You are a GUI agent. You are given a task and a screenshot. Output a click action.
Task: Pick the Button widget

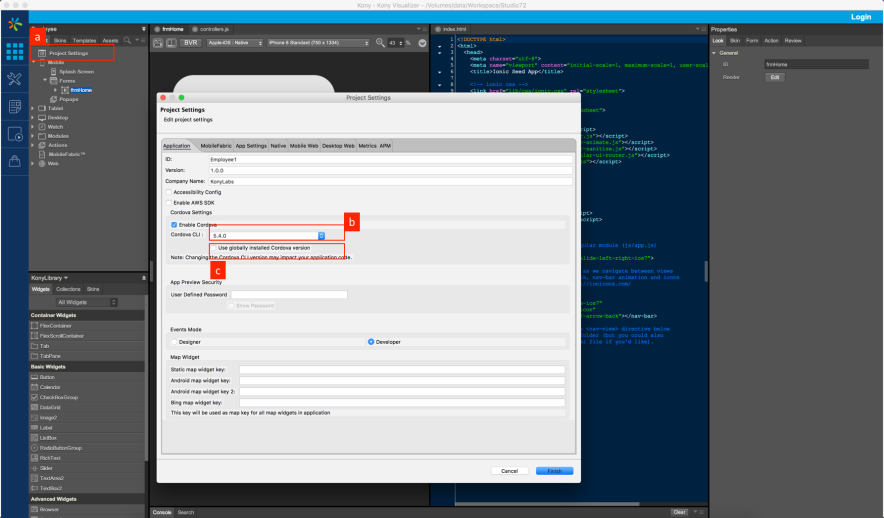(x=47, y=377)
